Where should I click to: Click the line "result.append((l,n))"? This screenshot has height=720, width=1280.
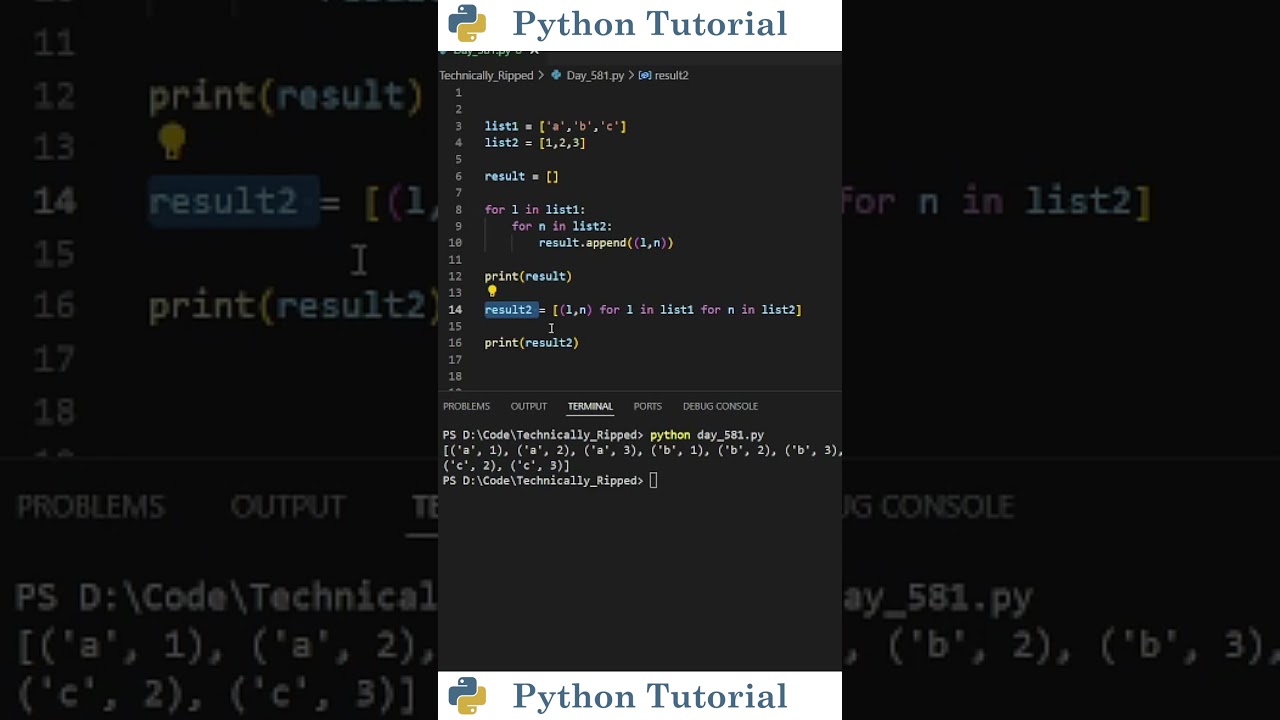tap(606, 243)
